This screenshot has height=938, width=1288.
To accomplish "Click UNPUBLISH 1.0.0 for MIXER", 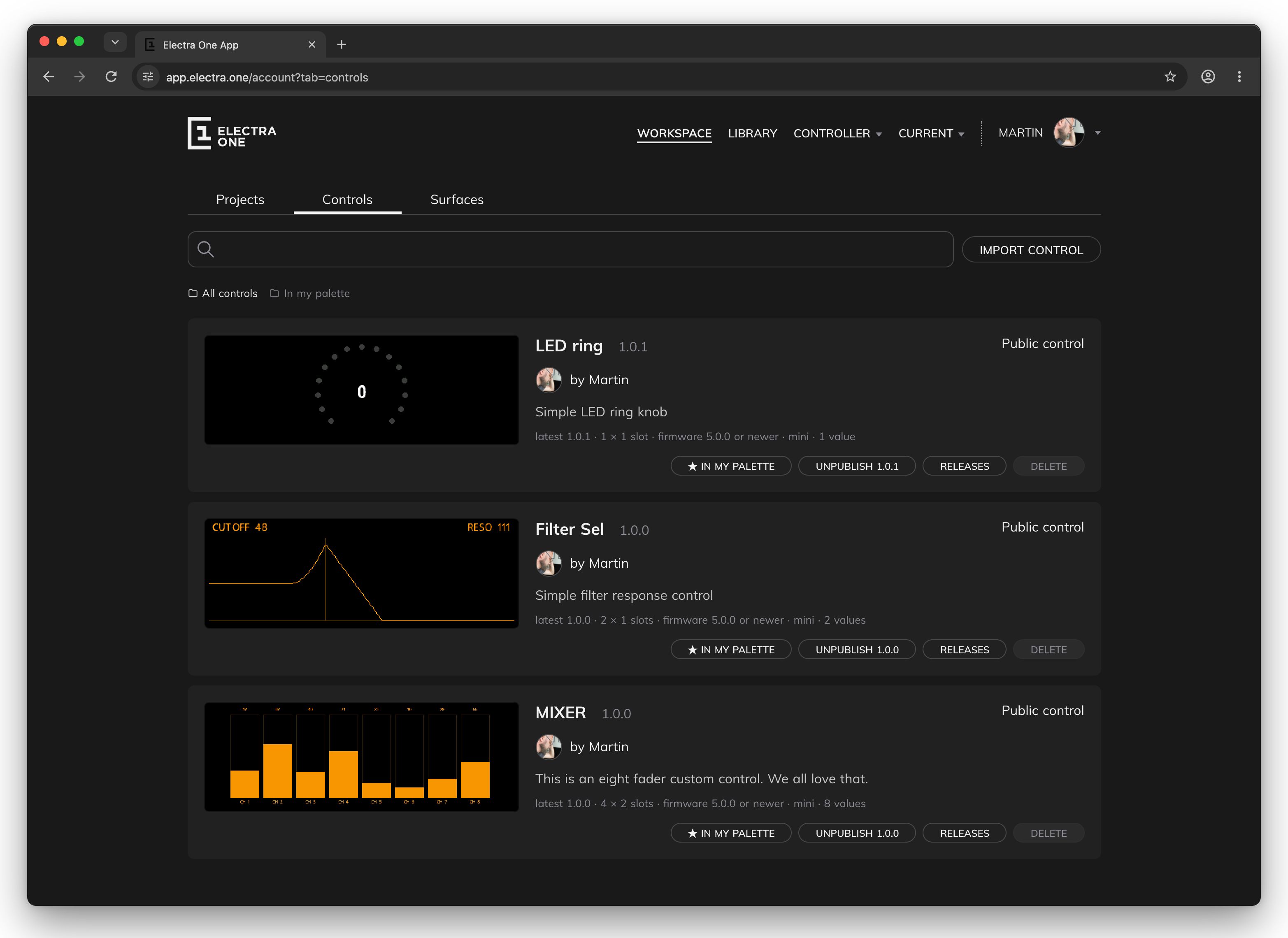I will [857, 833].
